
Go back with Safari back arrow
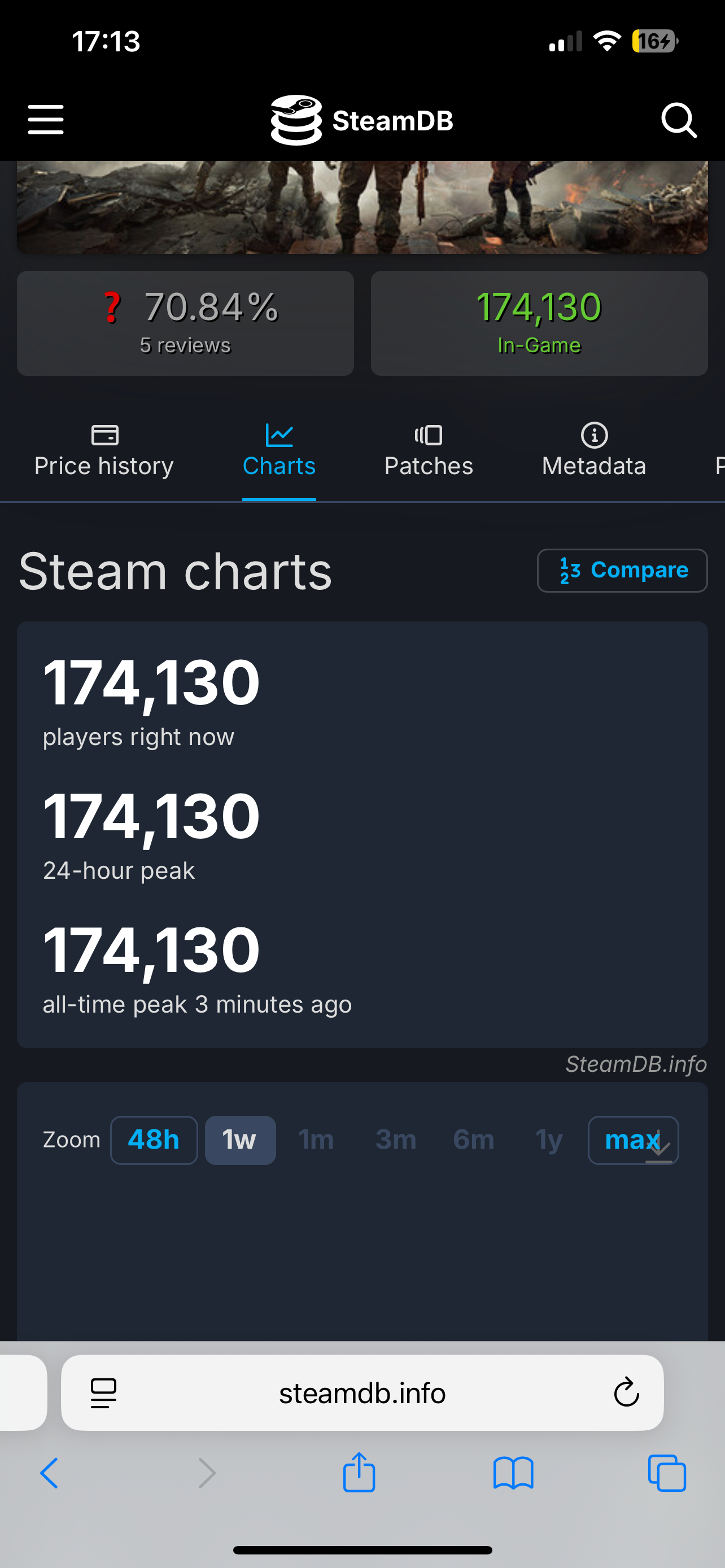50,1474
